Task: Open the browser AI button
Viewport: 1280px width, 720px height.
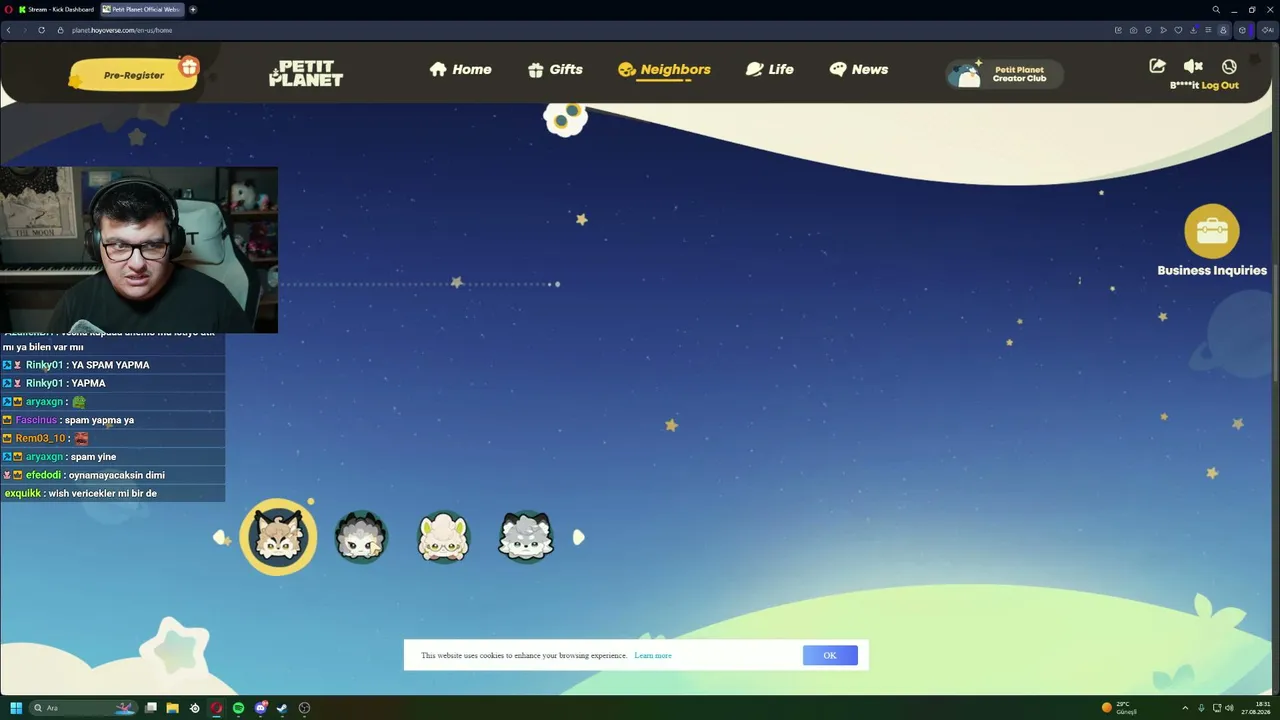Action: coord(1268,30)
